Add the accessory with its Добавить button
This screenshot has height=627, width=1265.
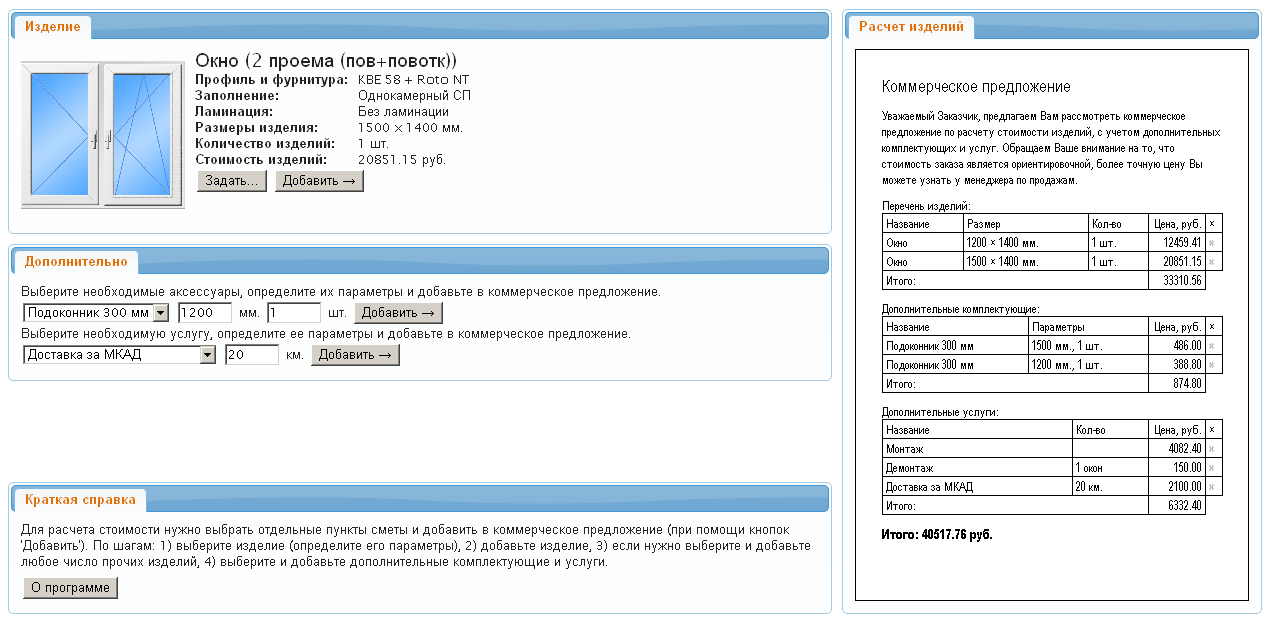398,313
